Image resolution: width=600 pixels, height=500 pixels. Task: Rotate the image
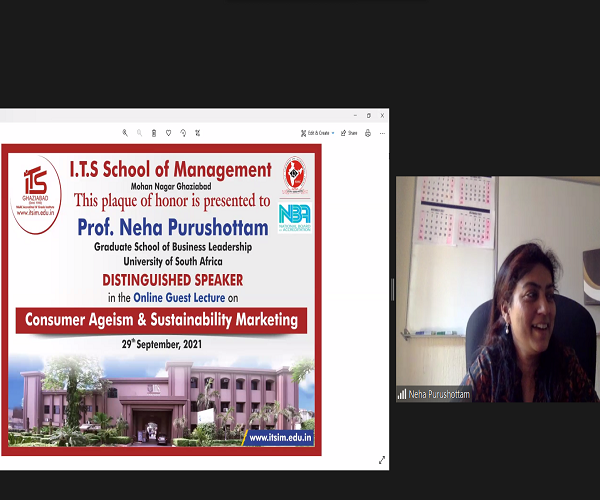183,133
